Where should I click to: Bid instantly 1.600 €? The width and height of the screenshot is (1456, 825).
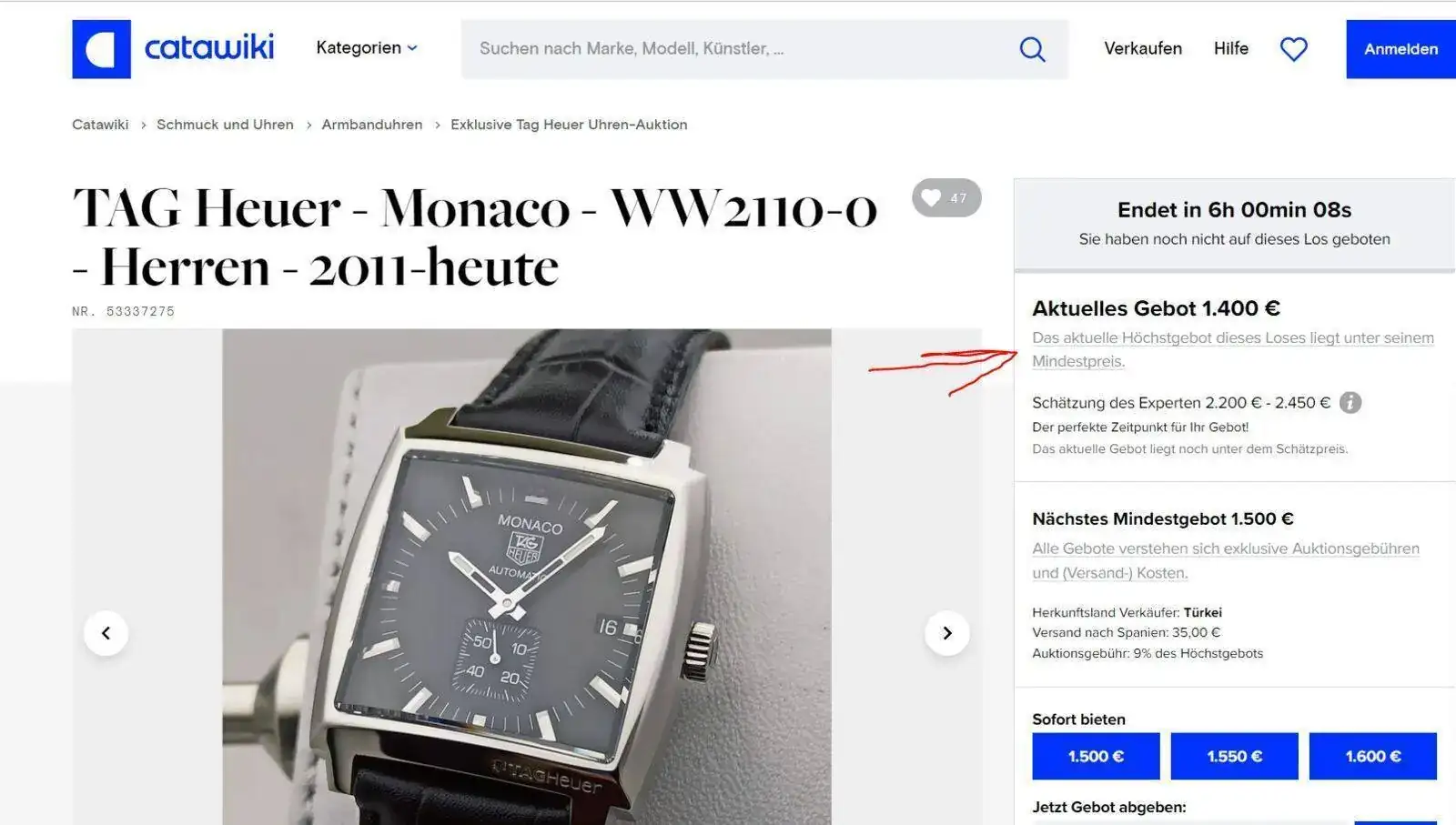click(x=1372, y=756)
